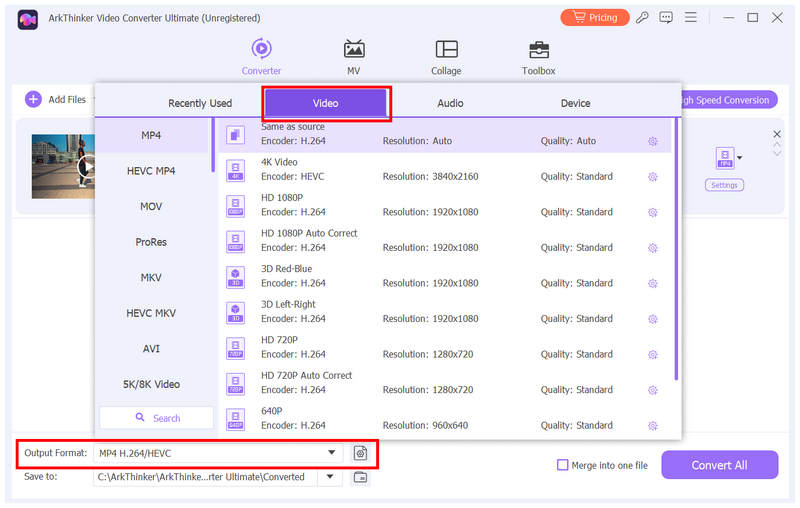Open settings gear for Same as source
The width and height of the screenshot is (800, 508).
(x=653, y=141)
